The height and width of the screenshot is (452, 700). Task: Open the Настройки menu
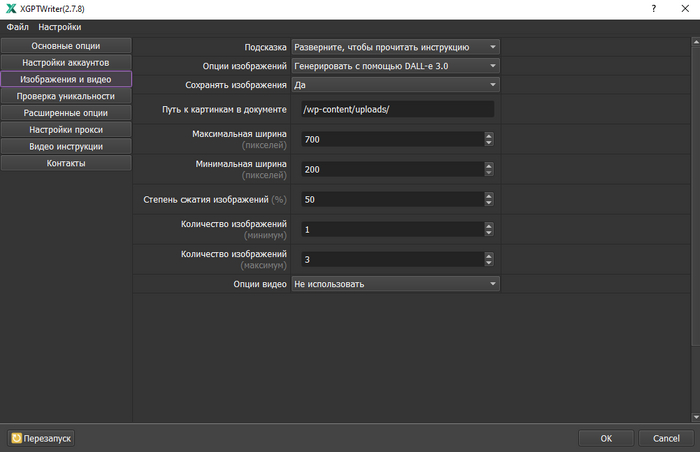(60, 27)
